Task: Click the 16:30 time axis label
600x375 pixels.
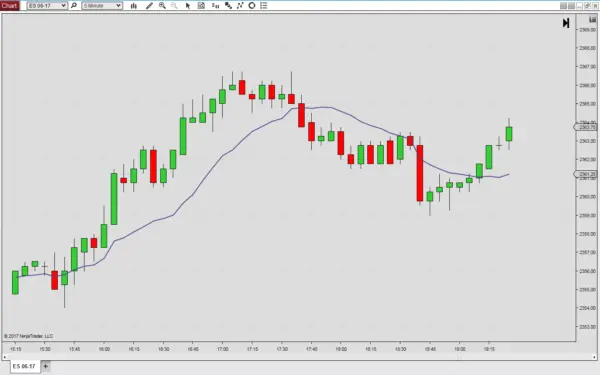Action: [x=164, y=349]
